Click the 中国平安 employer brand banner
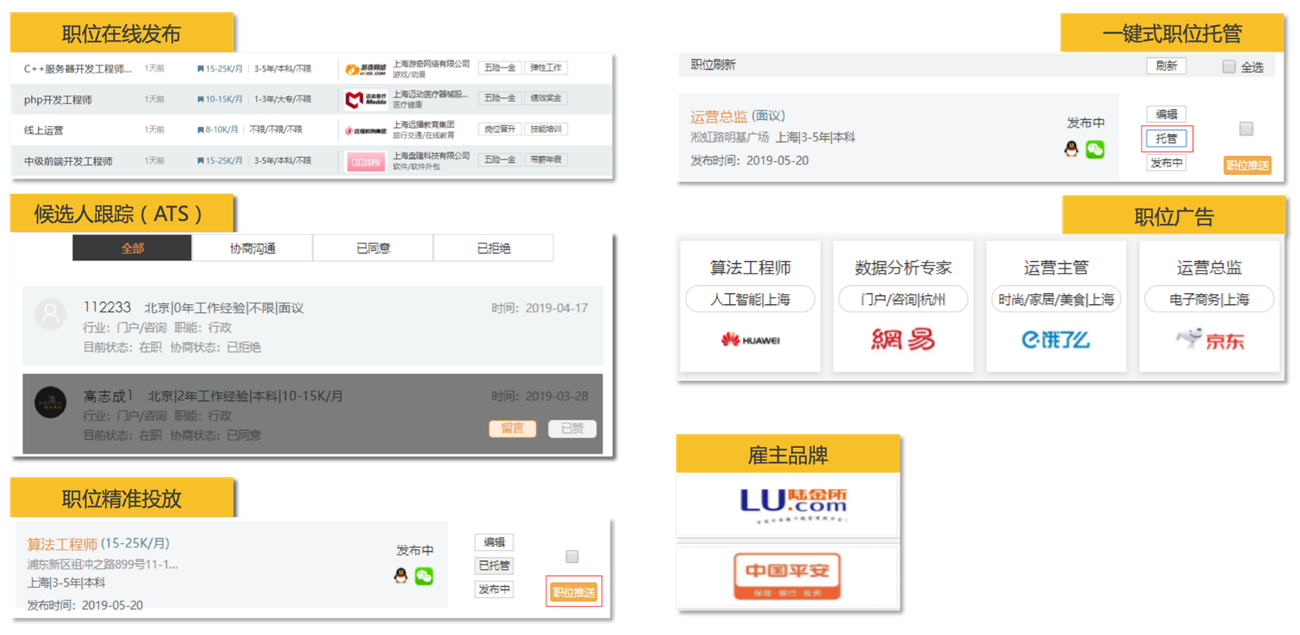 787,576
